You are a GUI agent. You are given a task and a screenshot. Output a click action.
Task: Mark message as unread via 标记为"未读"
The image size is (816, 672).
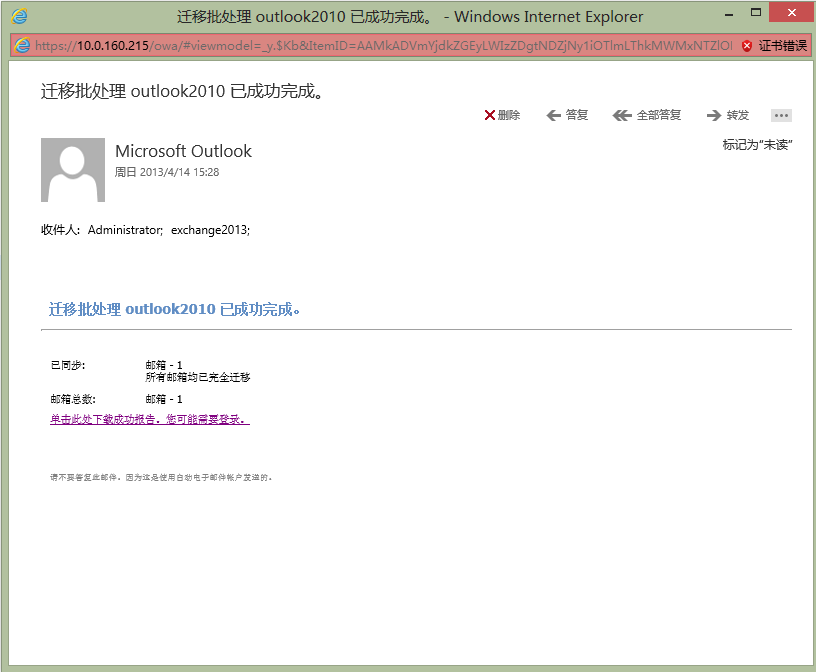[x=757, y=145]
